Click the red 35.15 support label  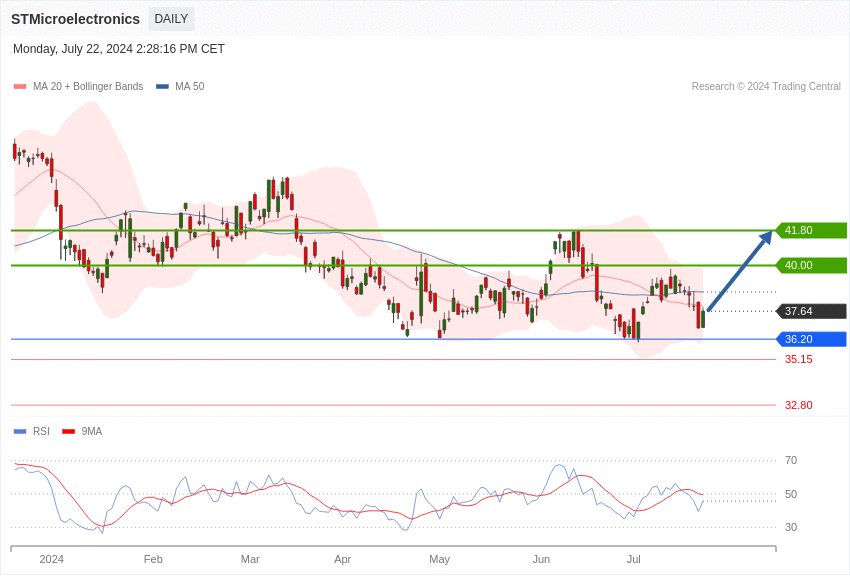798,359
